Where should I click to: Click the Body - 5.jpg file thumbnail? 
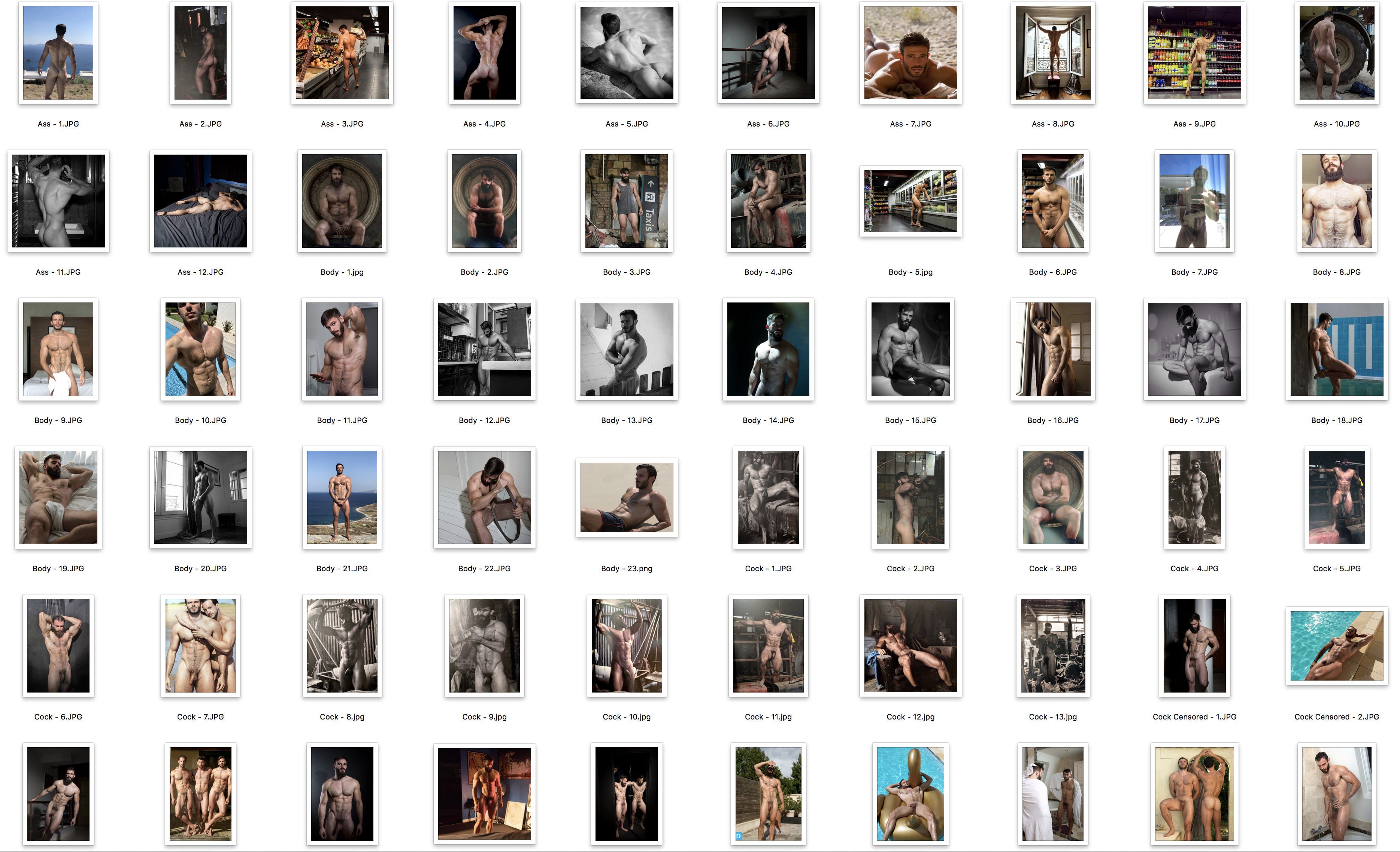point(910,201)
